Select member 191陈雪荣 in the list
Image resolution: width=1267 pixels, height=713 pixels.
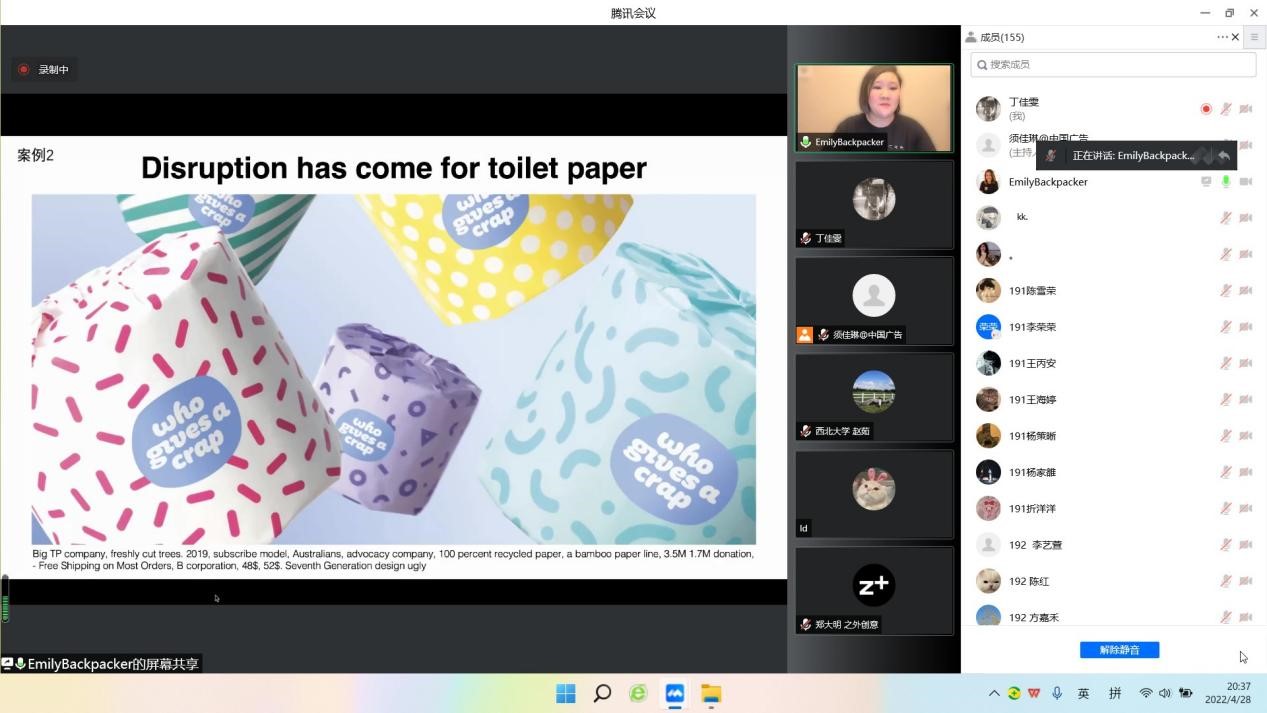click(x=1113, y=291)
